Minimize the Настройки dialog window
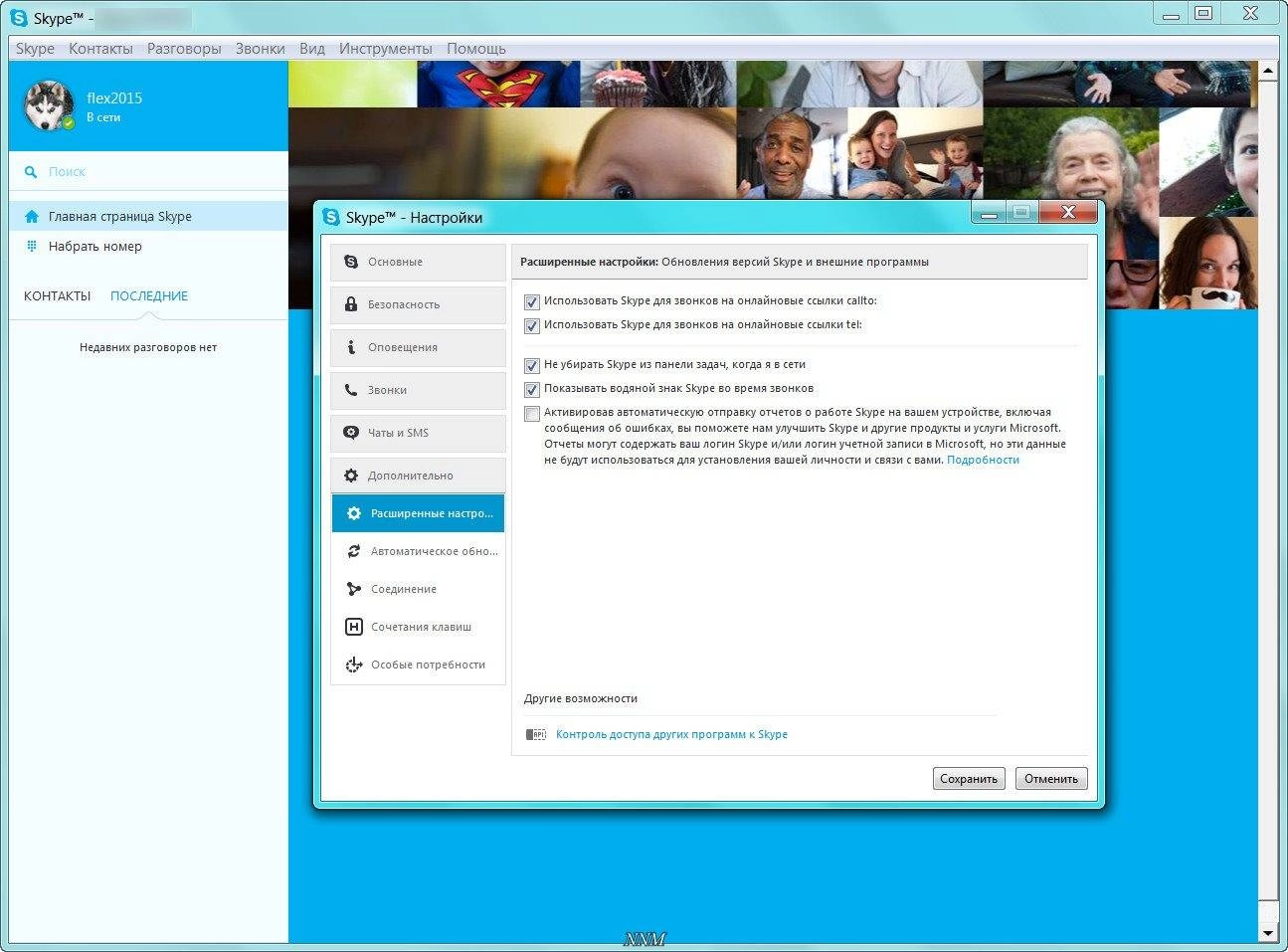1288x952 pixels. click(989, 212)
